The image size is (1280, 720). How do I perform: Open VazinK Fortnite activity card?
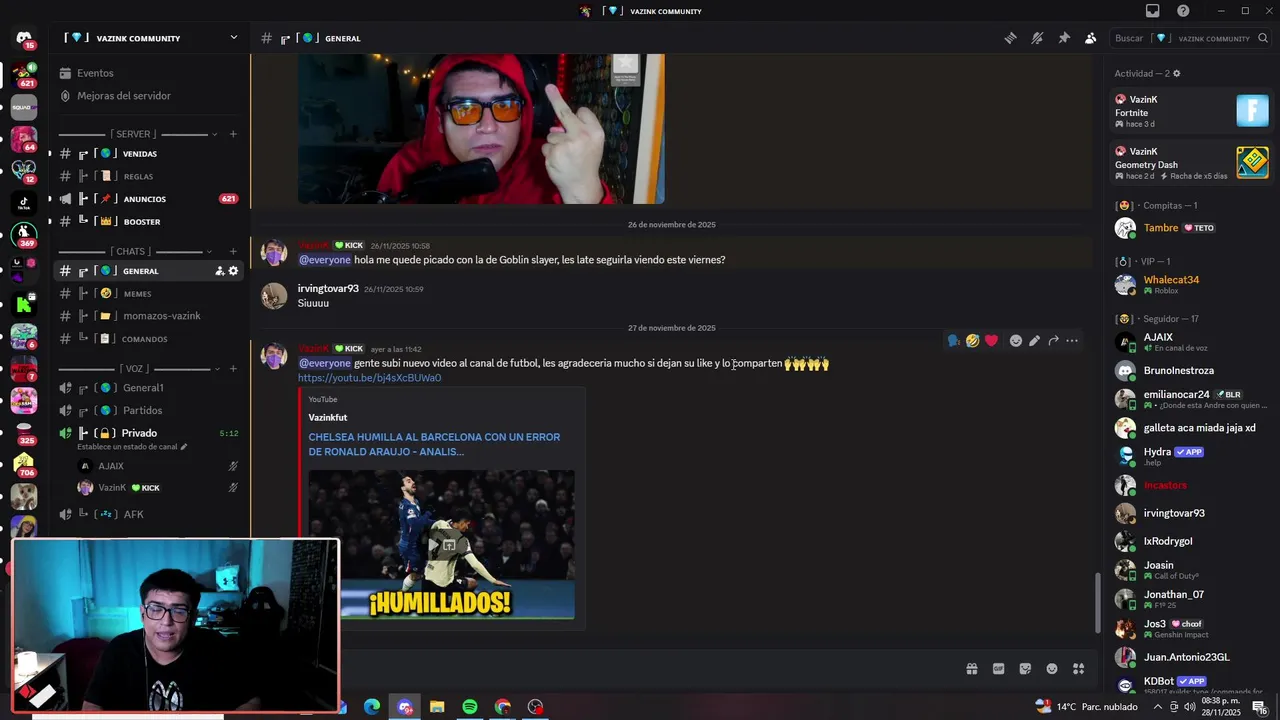pyautogui.click(x=1191, y=111)
